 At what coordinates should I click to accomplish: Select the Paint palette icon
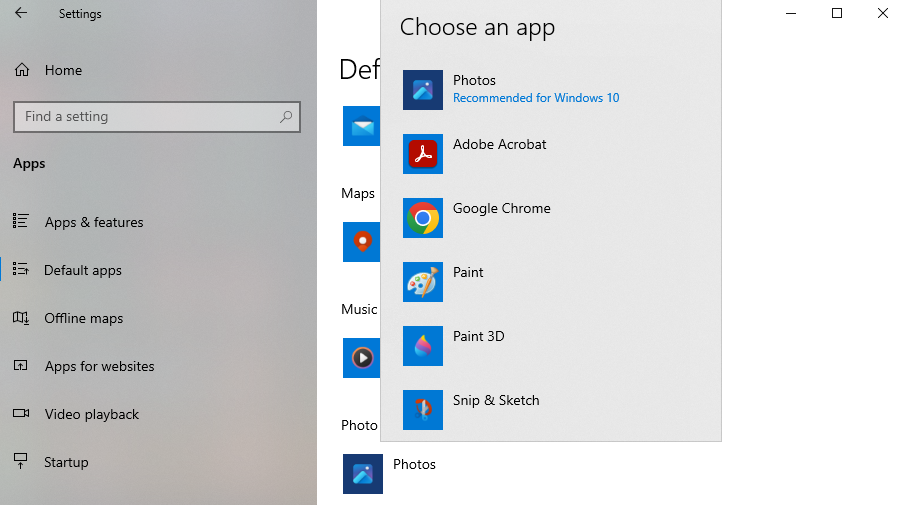click(422, 282)
